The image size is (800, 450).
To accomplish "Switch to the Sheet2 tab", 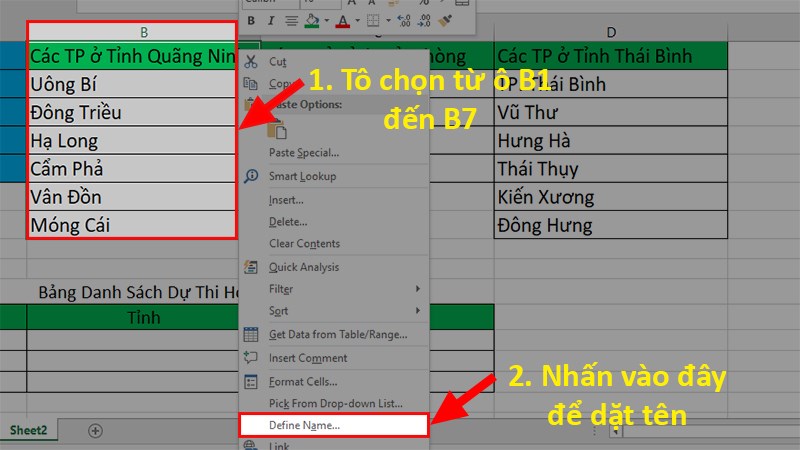I will click(x=29, y=430).
